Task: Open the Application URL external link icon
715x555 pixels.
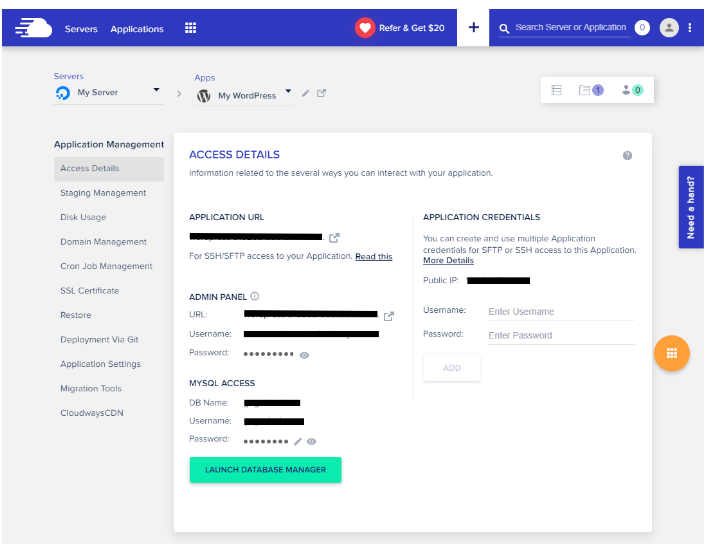Action: click(x=334, y=238)
